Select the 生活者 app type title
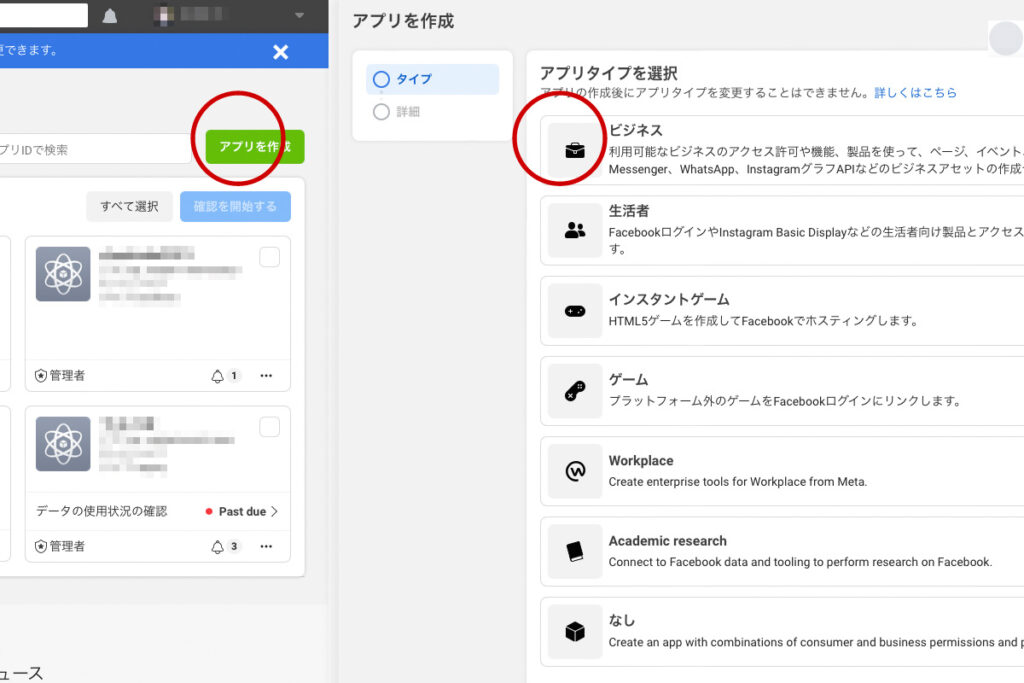 [x=629, y=210]
